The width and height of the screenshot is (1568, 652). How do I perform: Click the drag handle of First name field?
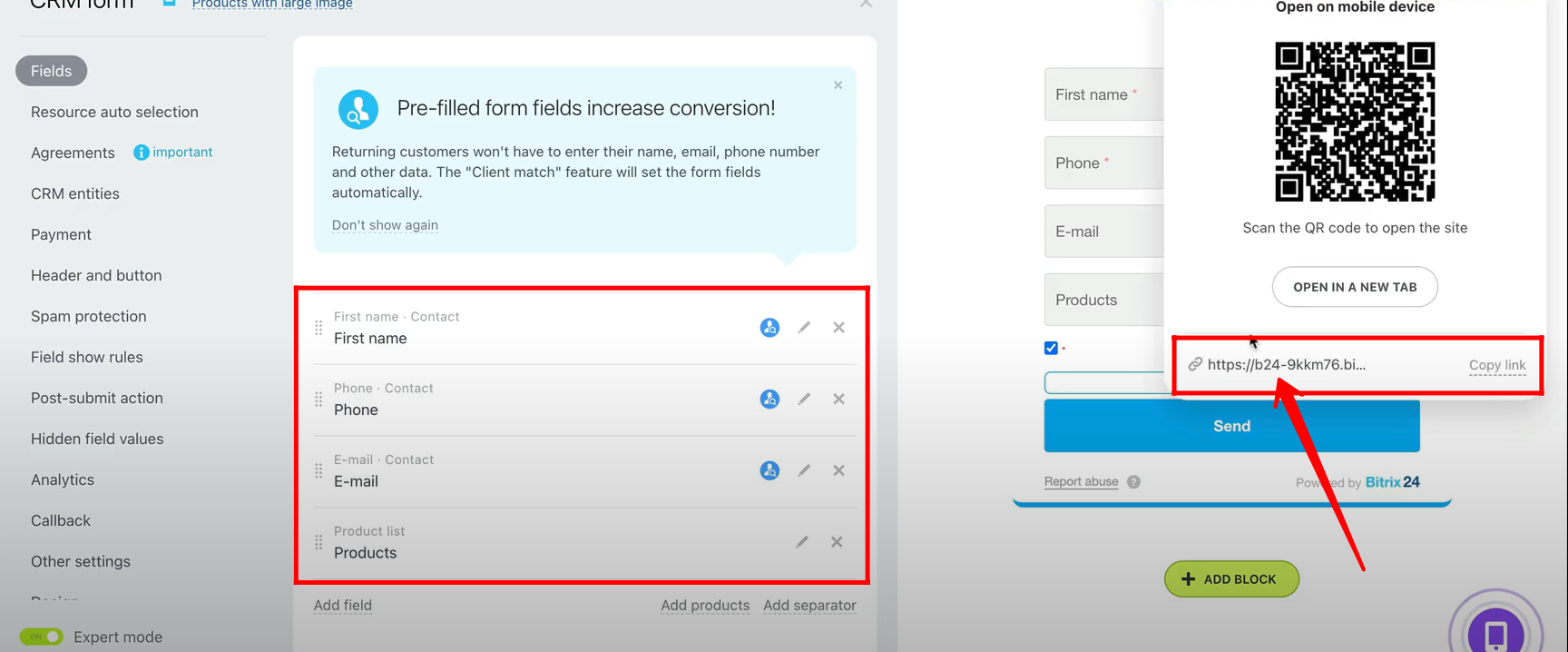tap(318, 328)
